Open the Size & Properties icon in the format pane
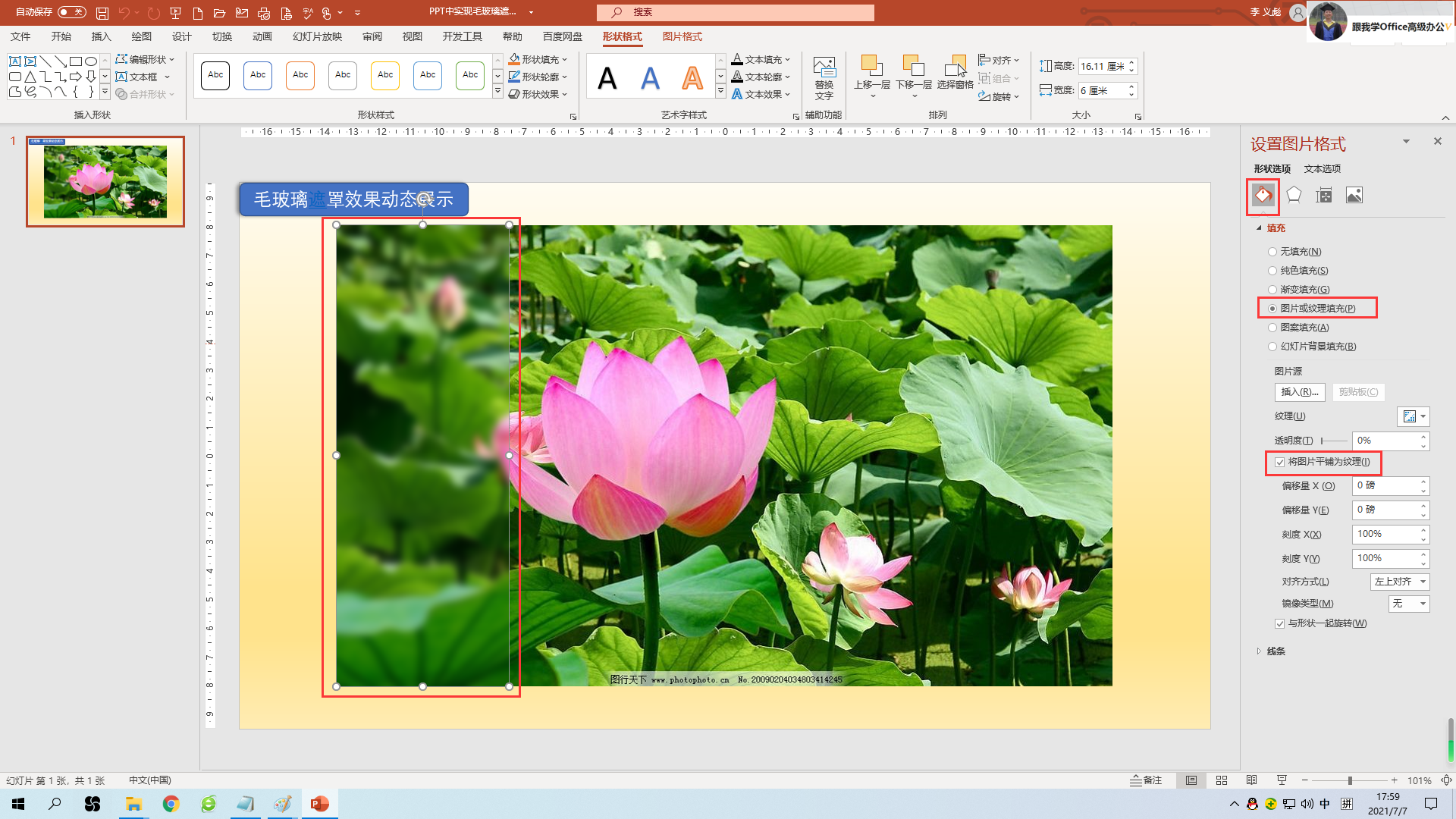The image size is (1456, 819). (1324, 196)
